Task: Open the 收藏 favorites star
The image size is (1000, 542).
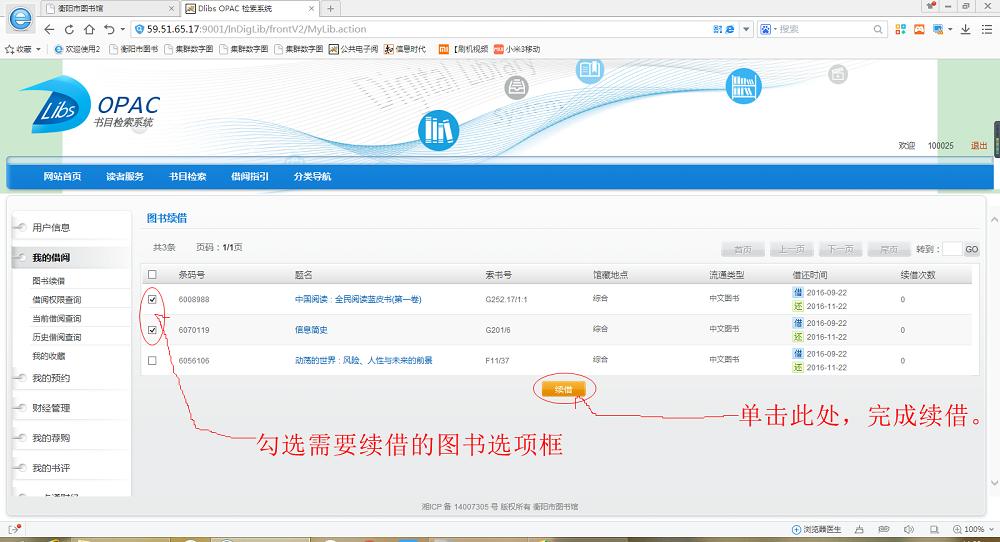Action: [10, 49]
